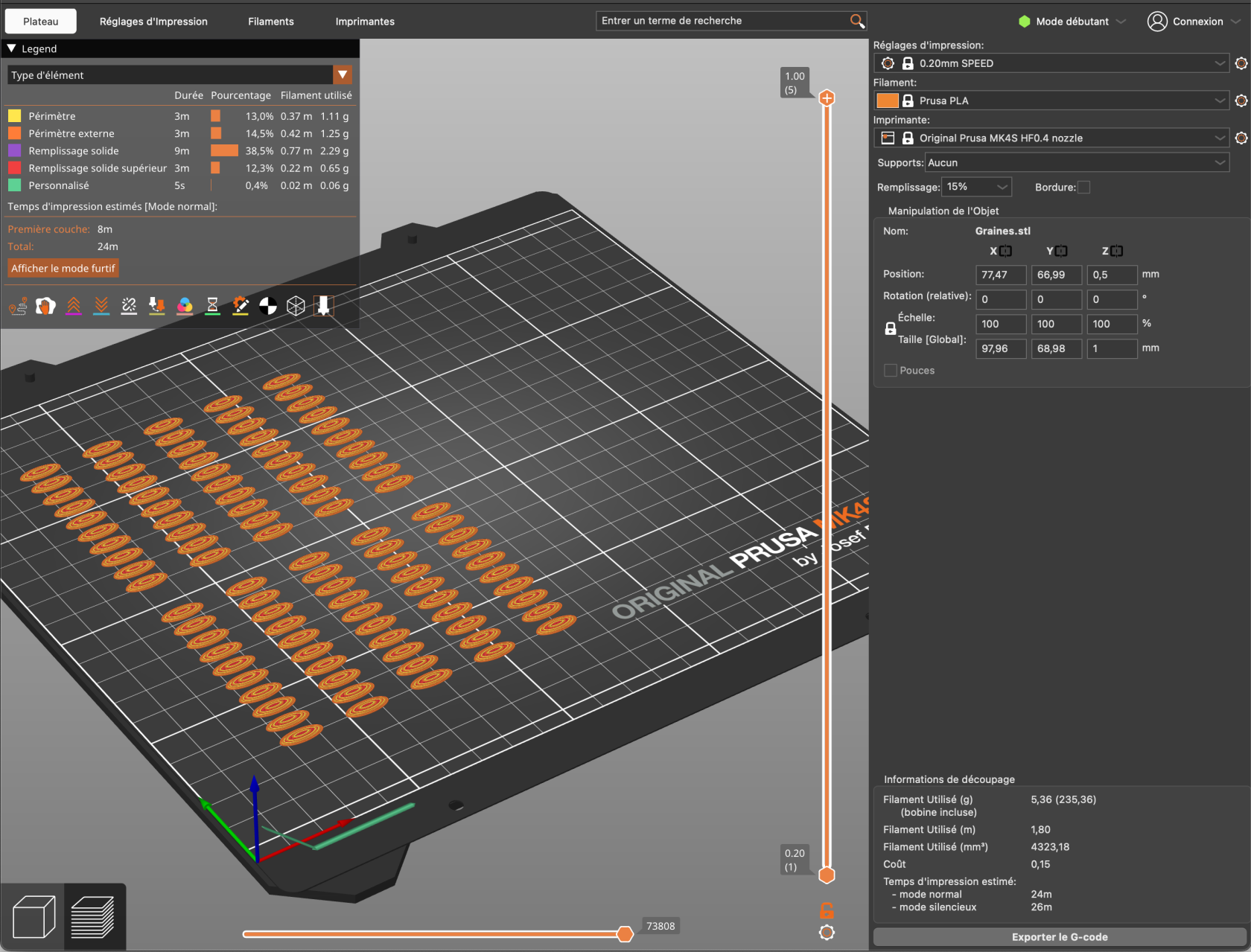Enable the Bordure checkbox
Viewport: 1251px width, 952px height.
1084,187
